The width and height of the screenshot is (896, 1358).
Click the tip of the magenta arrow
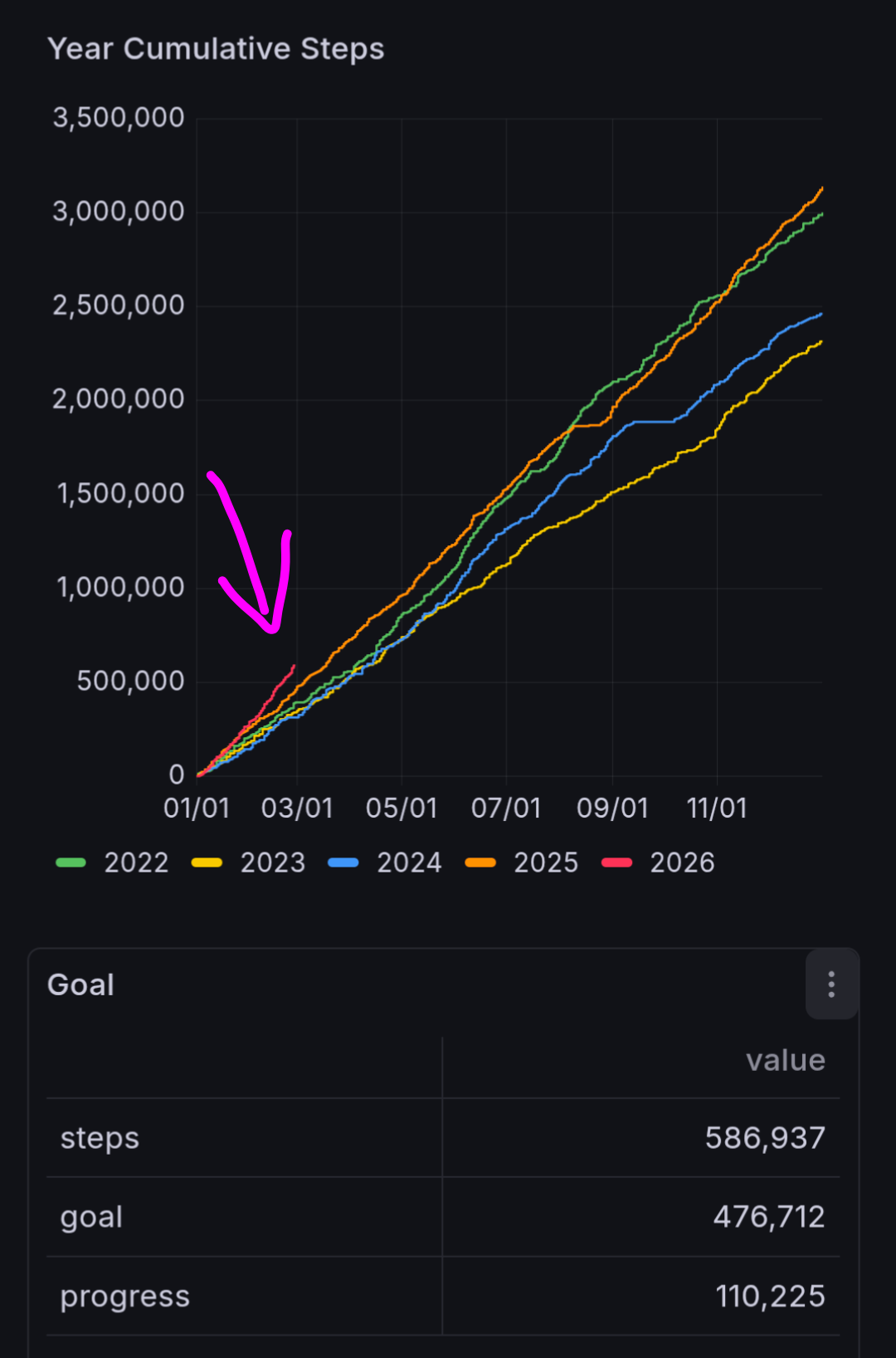[272, 631]
